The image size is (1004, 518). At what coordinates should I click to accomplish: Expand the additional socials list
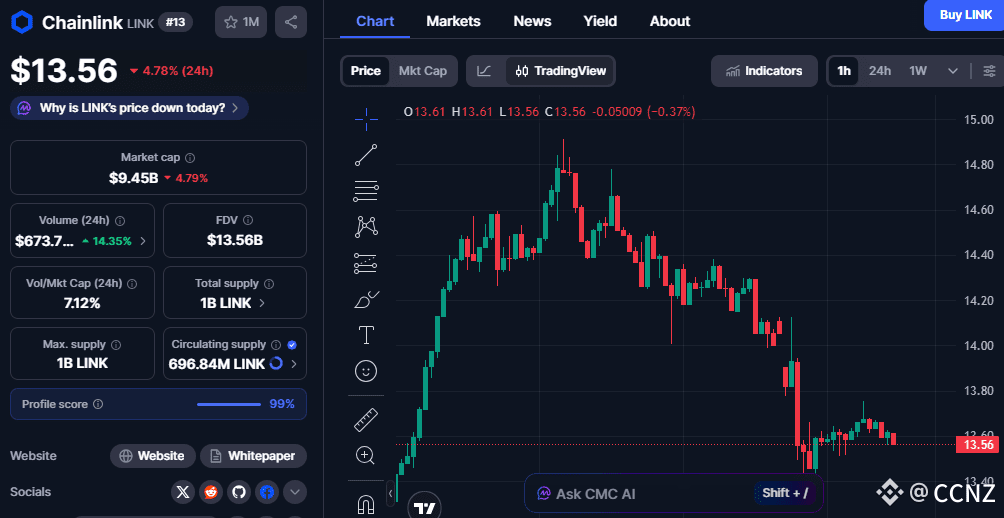click(x=294, y=491)
